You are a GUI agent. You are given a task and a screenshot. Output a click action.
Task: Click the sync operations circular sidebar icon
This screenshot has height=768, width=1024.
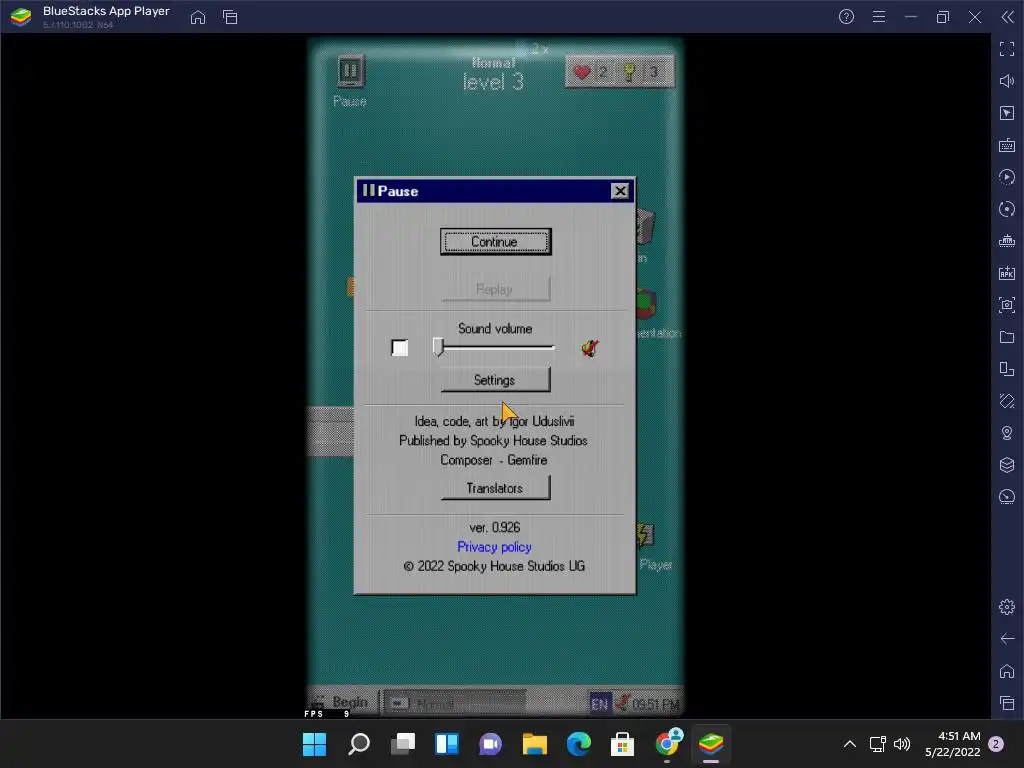tap(1007, 209)
